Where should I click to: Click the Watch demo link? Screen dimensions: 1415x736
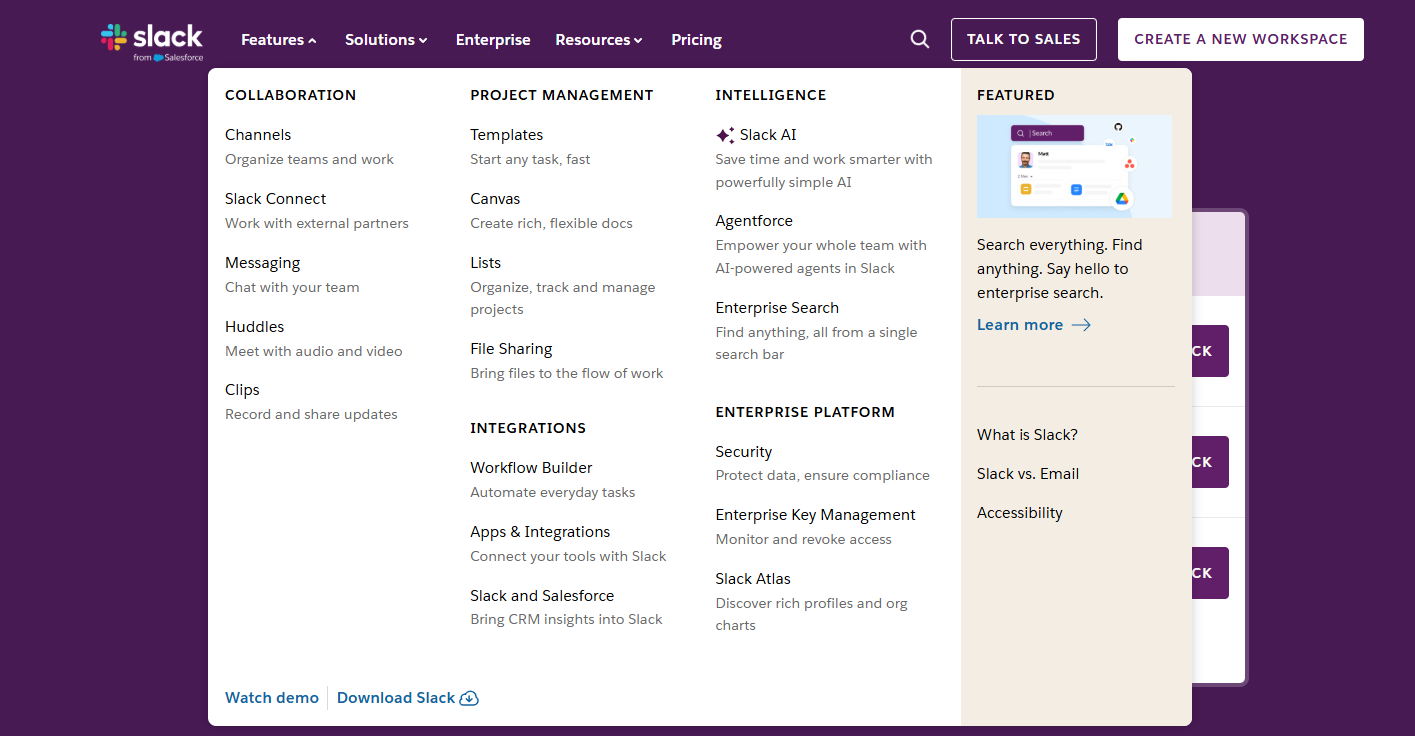(272, 698)
